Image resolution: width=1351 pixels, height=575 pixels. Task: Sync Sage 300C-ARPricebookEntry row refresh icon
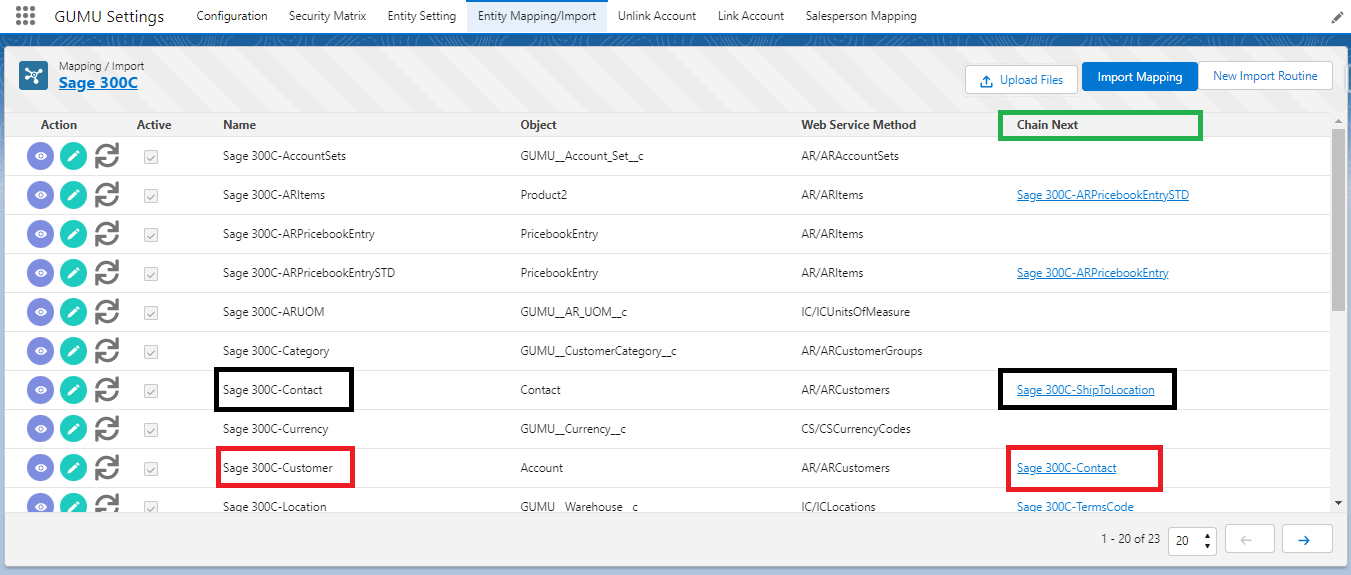click(106, 235)
